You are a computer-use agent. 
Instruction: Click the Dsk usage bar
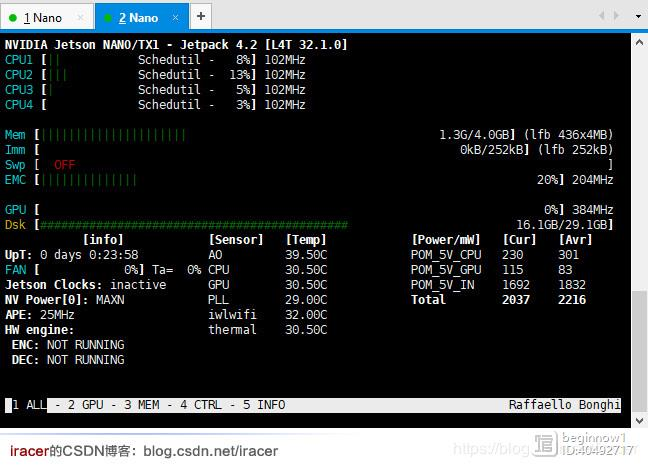[x=194, y=225]
